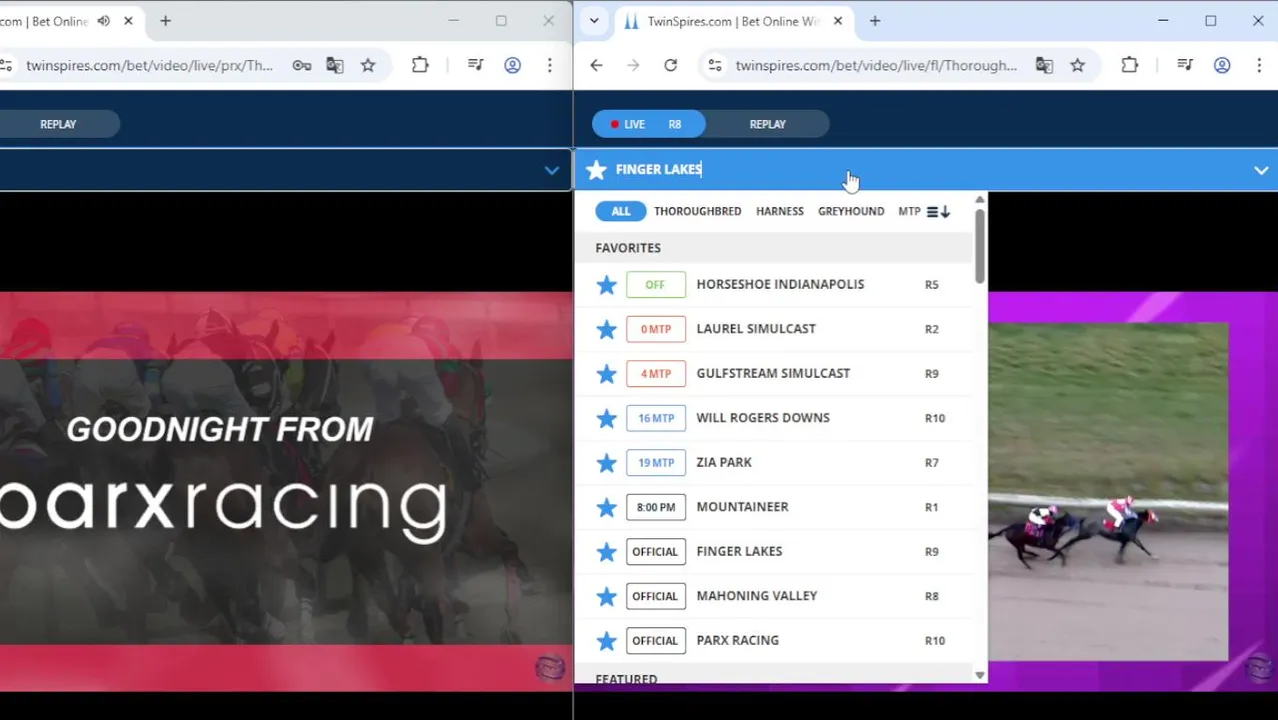This screenshot has width=1278, height=720.
Task: Open the MTP sort order control
Action: click(924, 211)
